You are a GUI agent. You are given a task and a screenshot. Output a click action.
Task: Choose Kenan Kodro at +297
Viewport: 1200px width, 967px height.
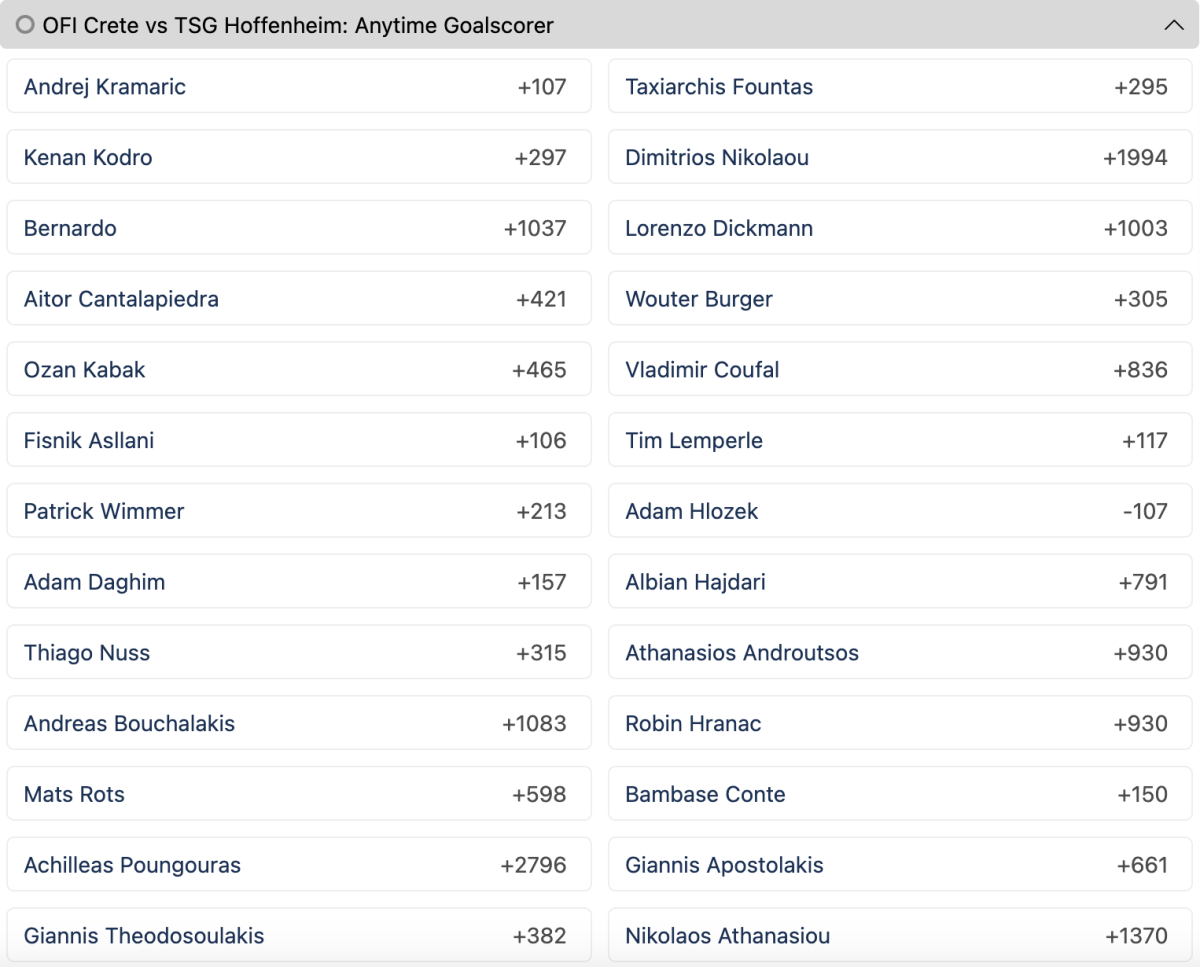pos(299,157)
